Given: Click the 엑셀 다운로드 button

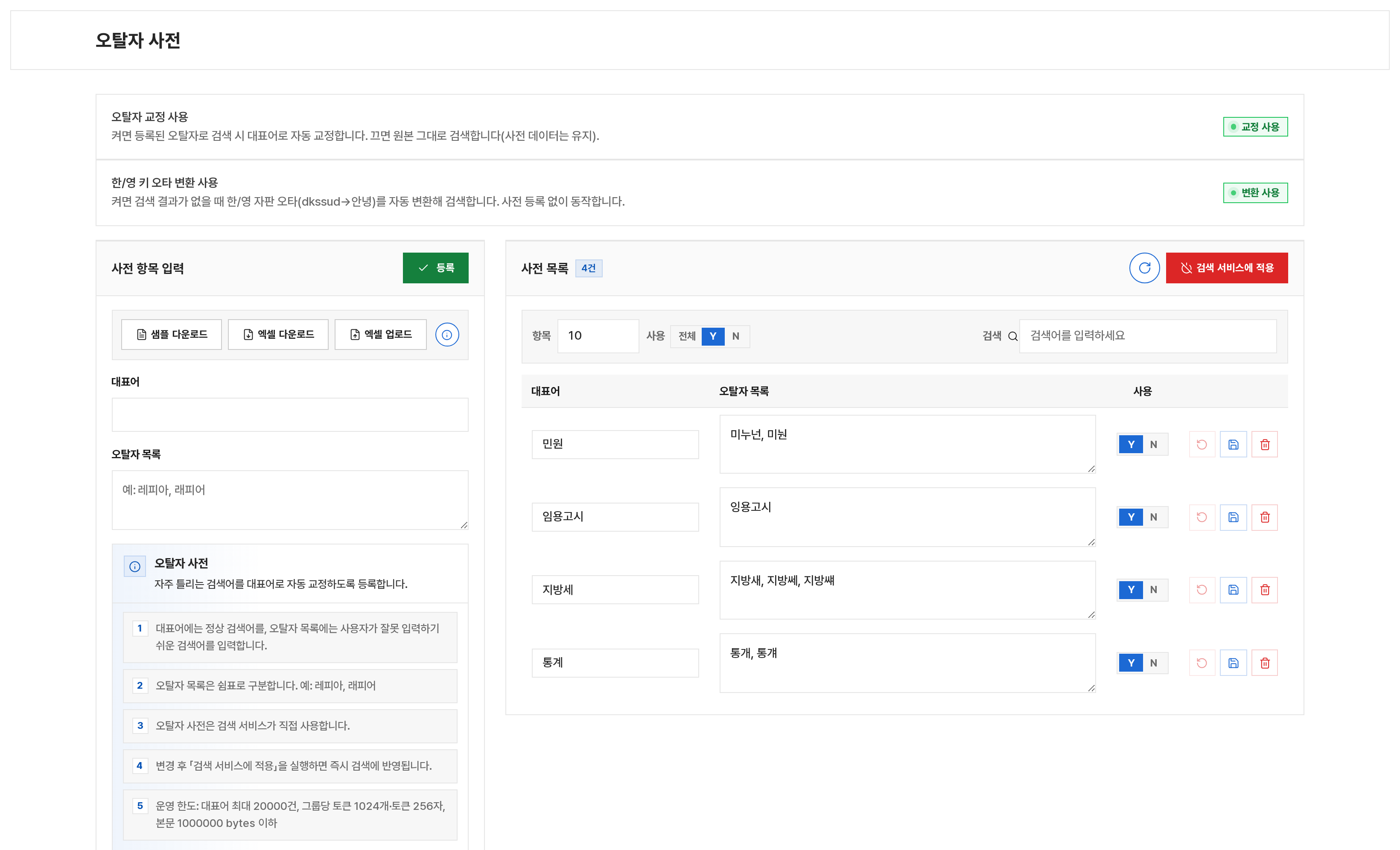Looking at the screenshot, I should [x=278, y=335].
